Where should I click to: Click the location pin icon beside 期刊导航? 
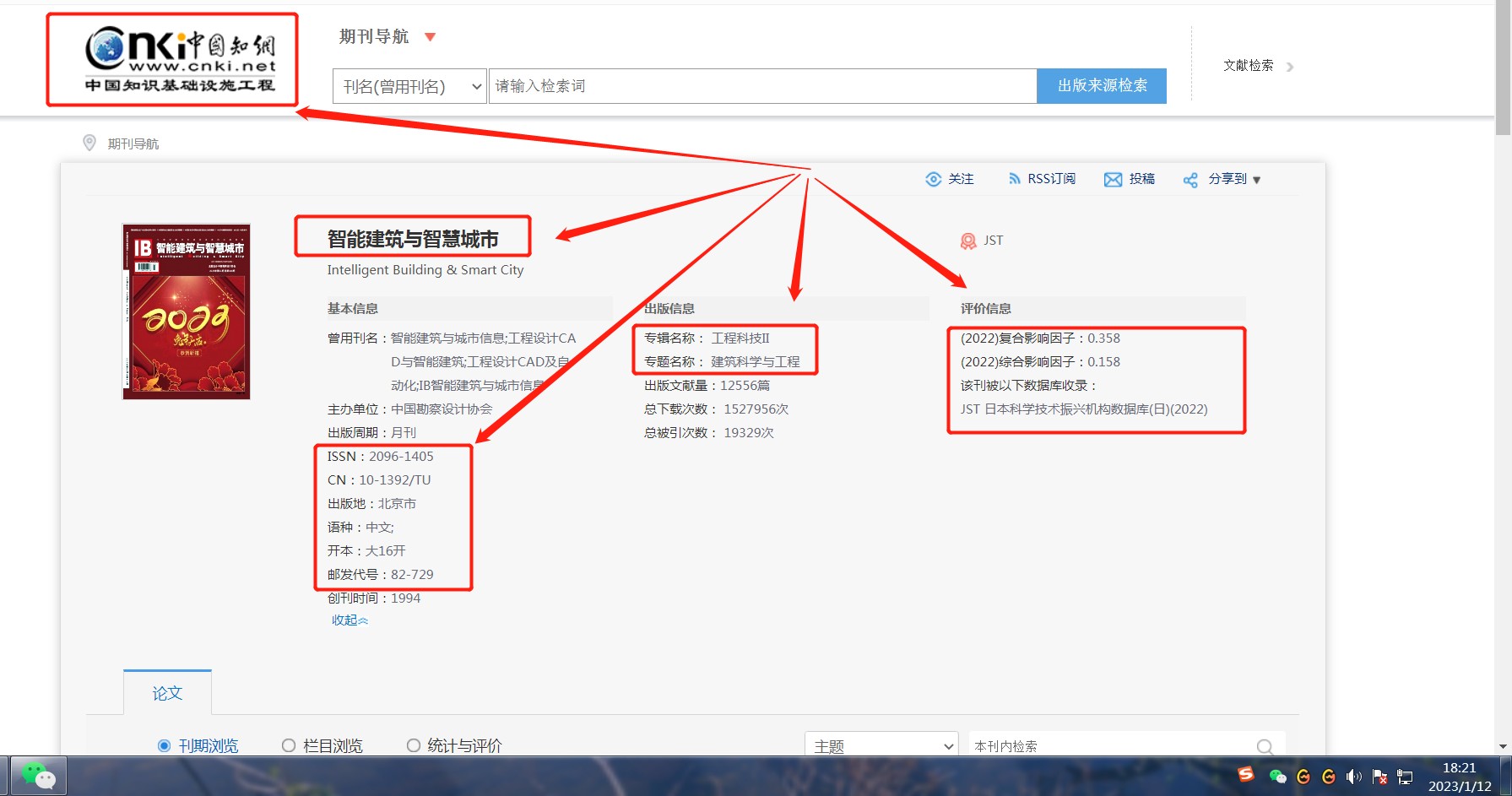tap(89, 143)
